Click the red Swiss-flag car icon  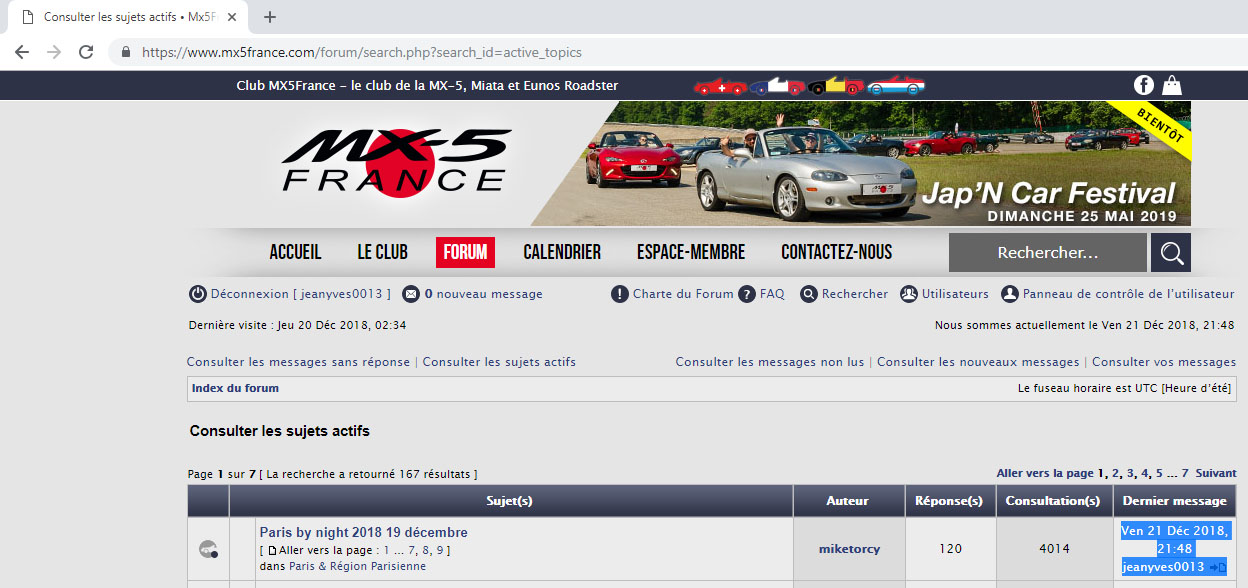[x=720, y=86]
